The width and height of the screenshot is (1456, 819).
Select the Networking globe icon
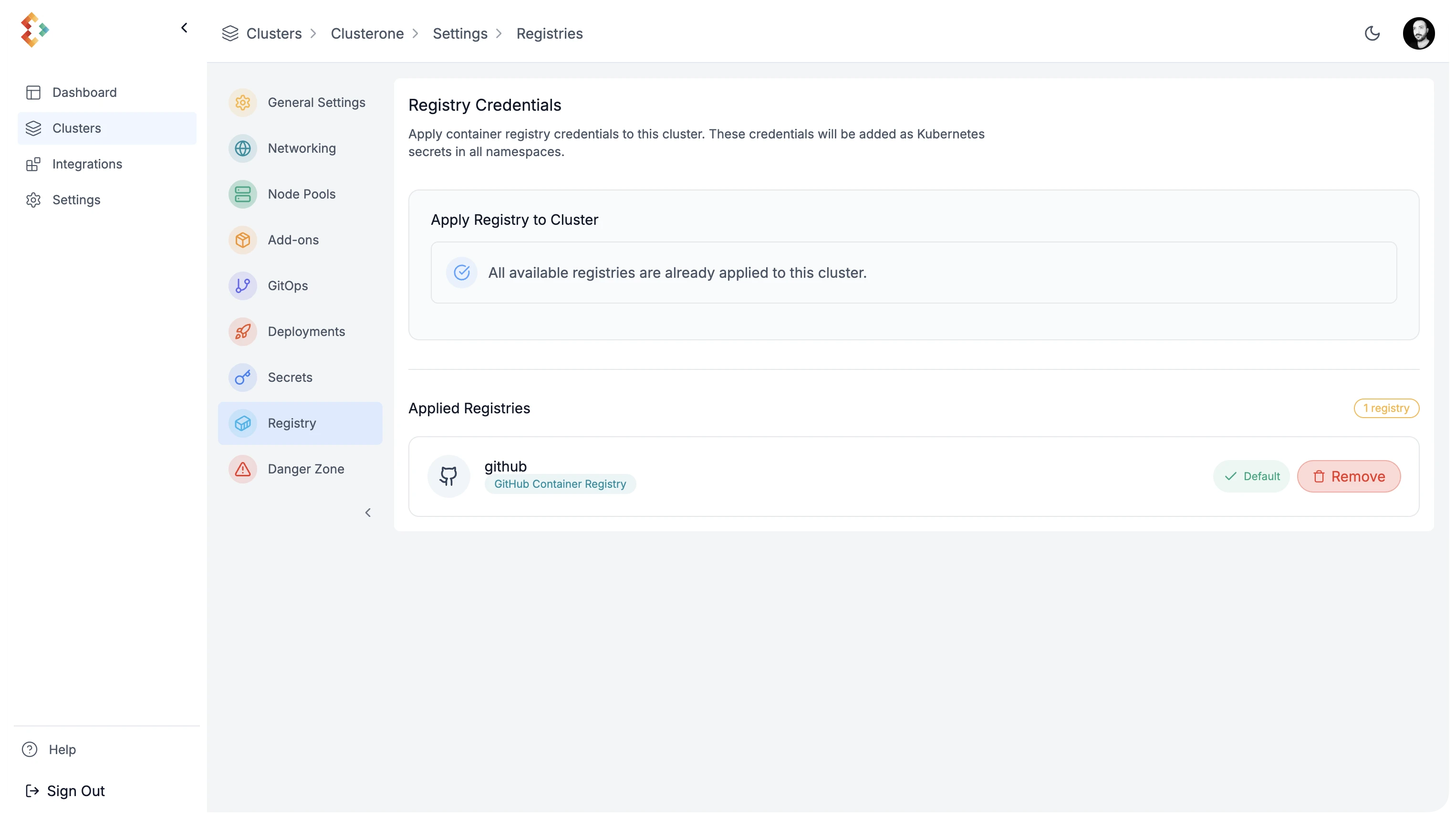point(242,148)
